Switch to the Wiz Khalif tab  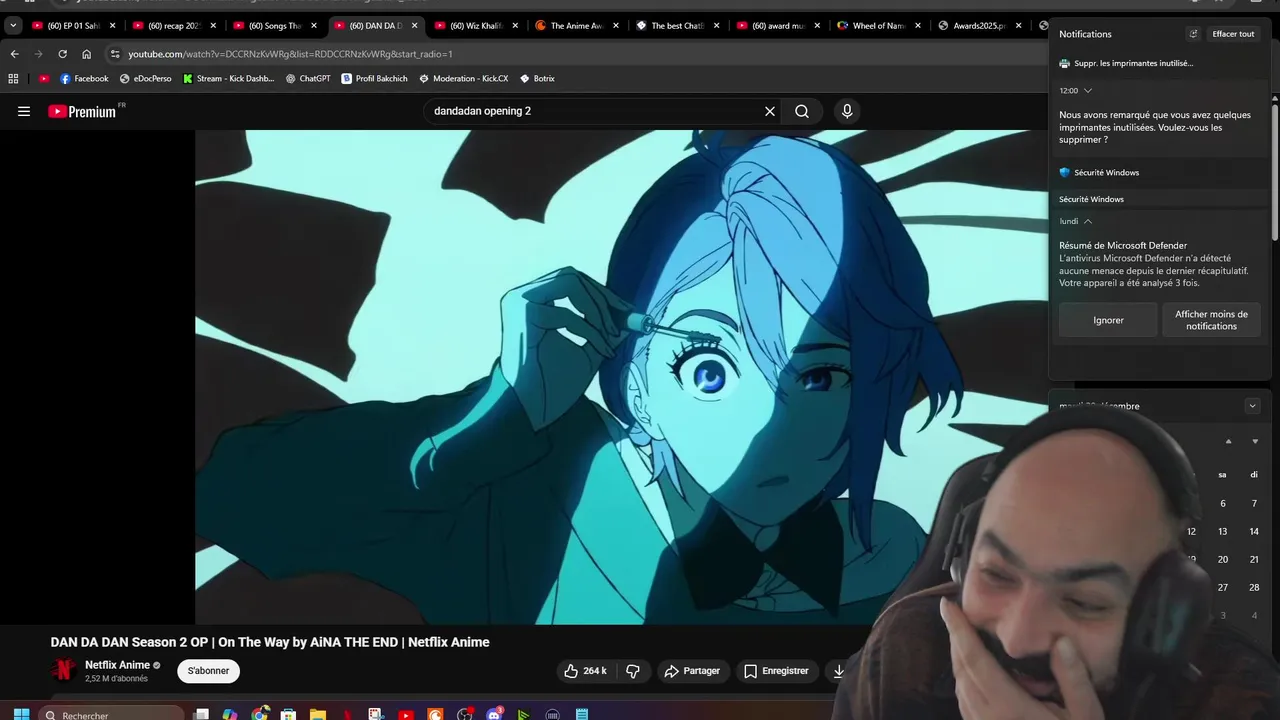tap(477, 26)
